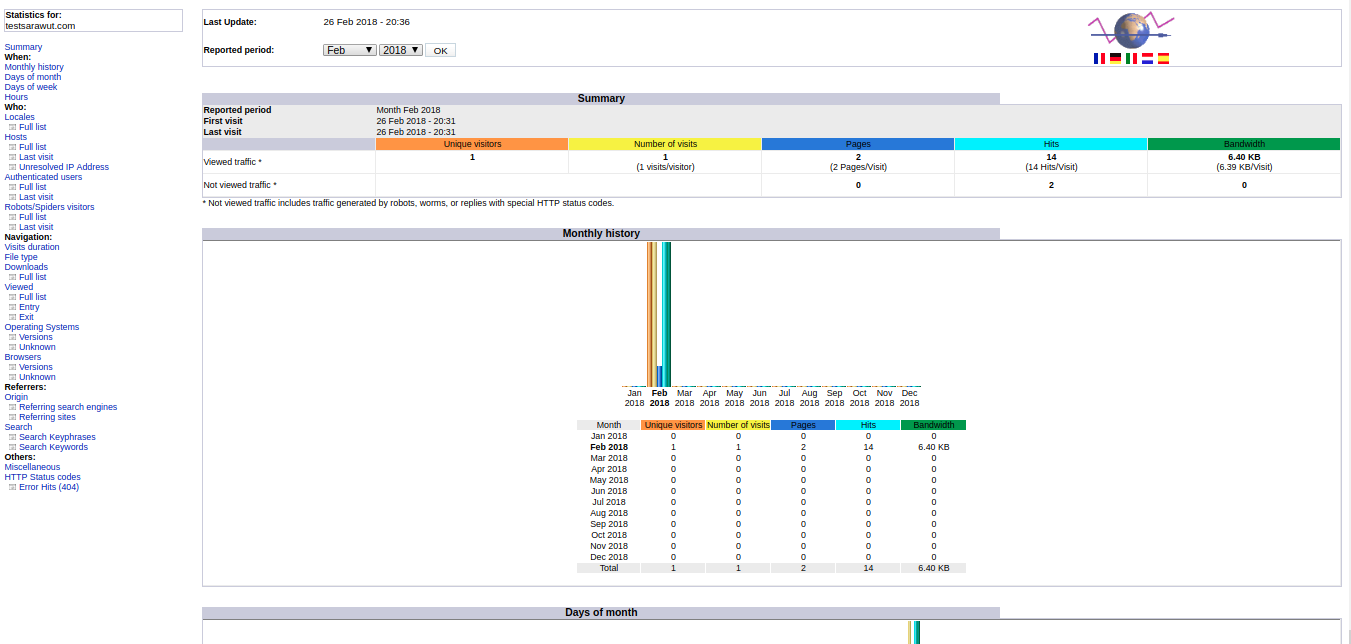Pick the Spanish flag icon
The image size is (1351, 644).
pyautogui.click(x=1163, y=59)
